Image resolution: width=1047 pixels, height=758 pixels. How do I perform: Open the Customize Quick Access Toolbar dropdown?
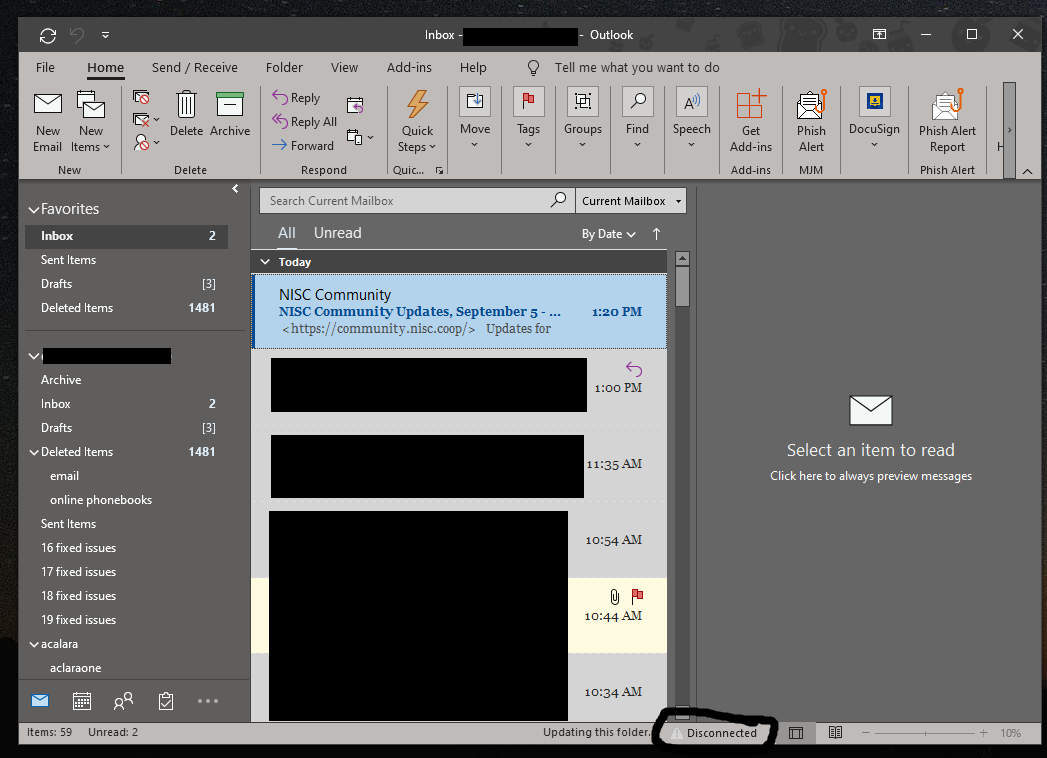pos(106,35)
